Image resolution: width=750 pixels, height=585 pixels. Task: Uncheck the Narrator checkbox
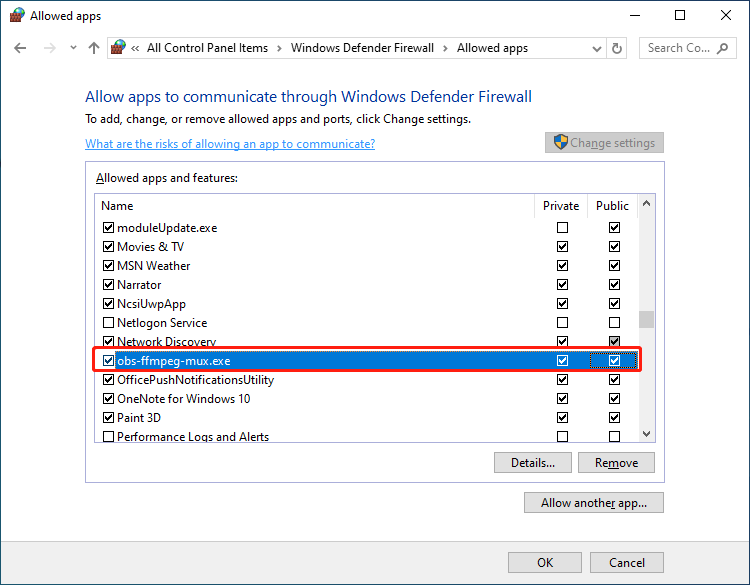[109, 285]
